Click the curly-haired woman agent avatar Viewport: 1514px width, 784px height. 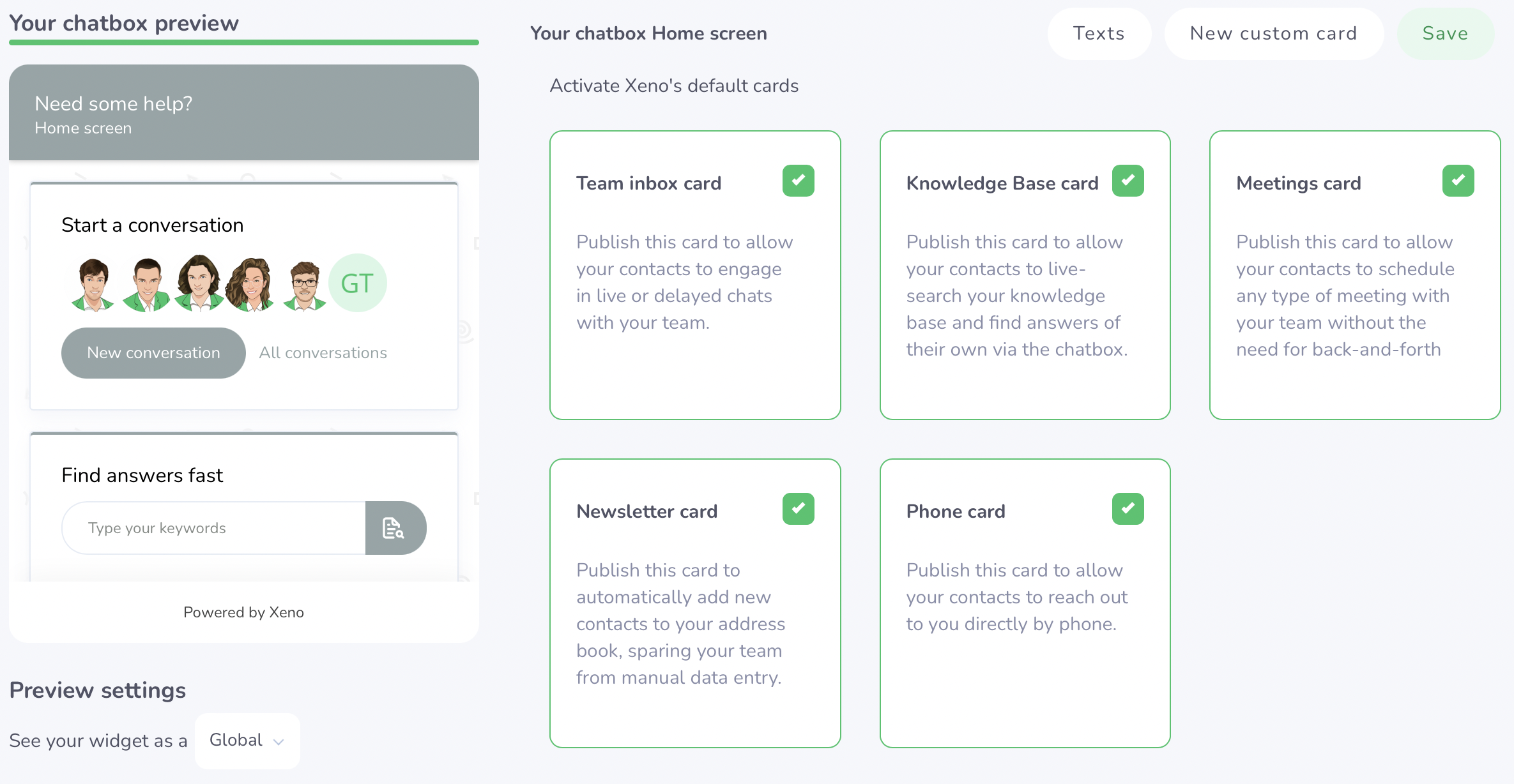(252, 284)
